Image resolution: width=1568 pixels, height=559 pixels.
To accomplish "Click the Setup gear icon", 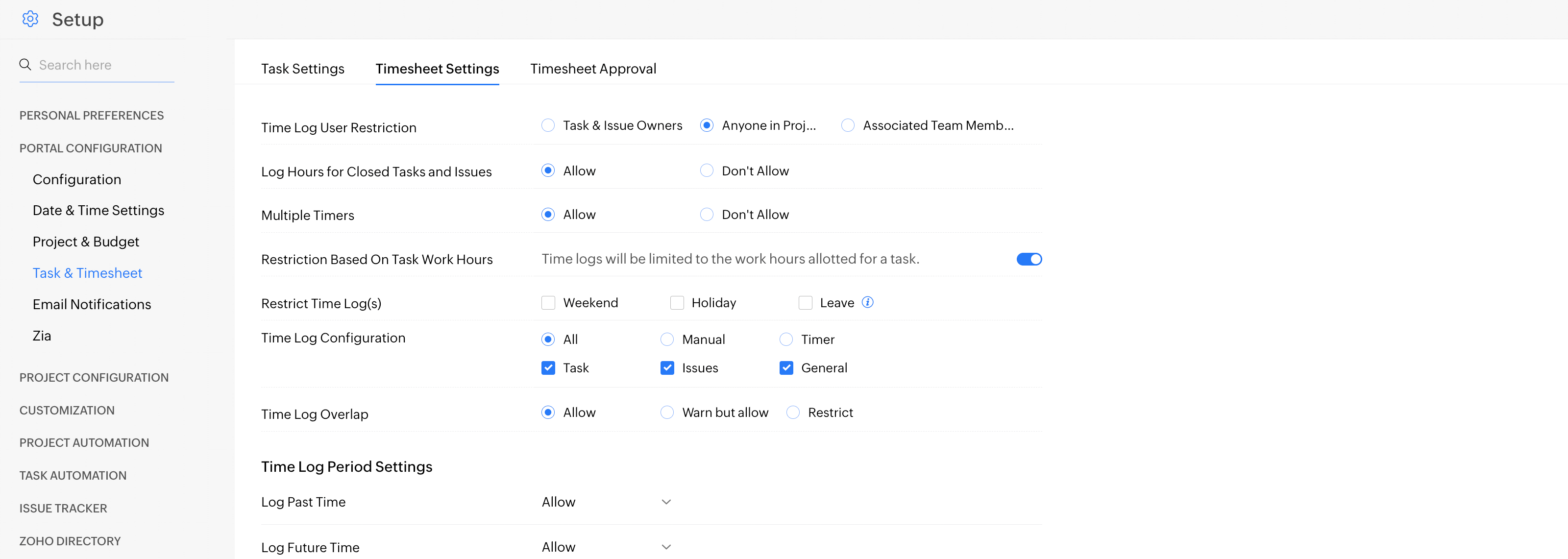I will [30, 19].
